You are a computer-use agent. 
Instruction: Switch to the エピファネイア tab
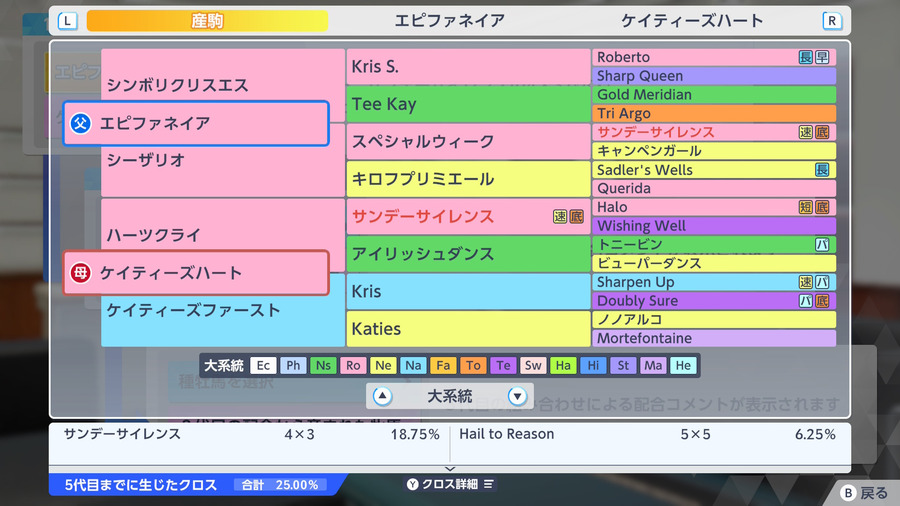pos(449,21)
